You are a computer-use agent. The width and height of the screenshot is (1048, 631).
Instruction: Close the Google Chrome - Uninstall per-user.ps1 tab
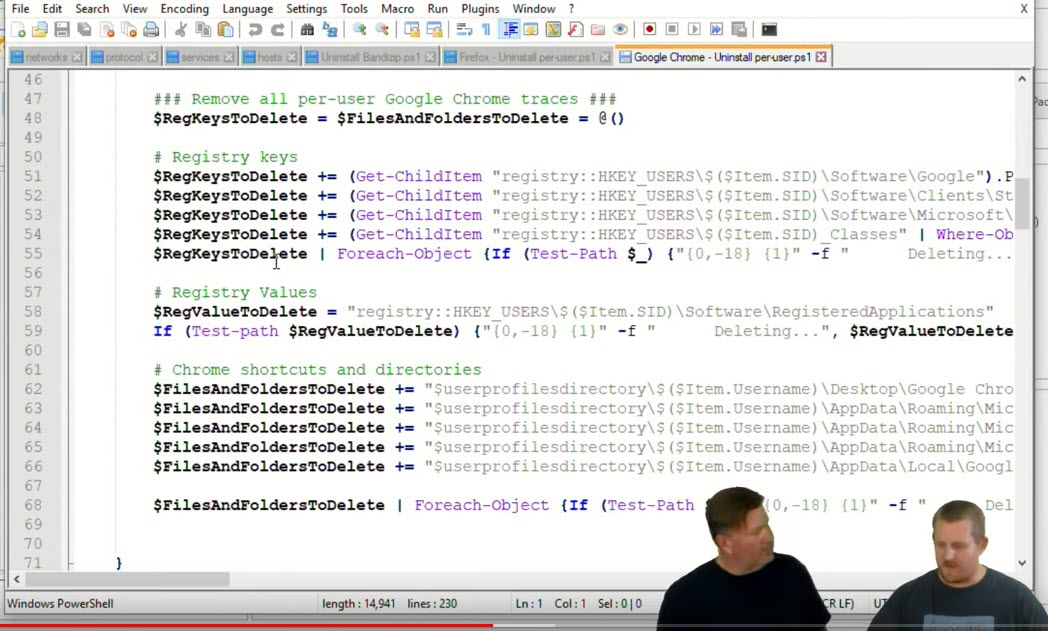tap(821, 57)
